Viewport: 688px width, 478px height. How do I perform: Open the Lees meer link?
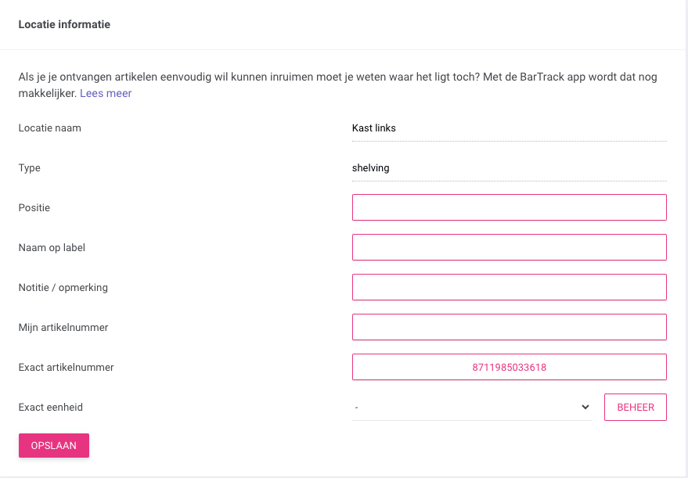click(x=105, y=93)
